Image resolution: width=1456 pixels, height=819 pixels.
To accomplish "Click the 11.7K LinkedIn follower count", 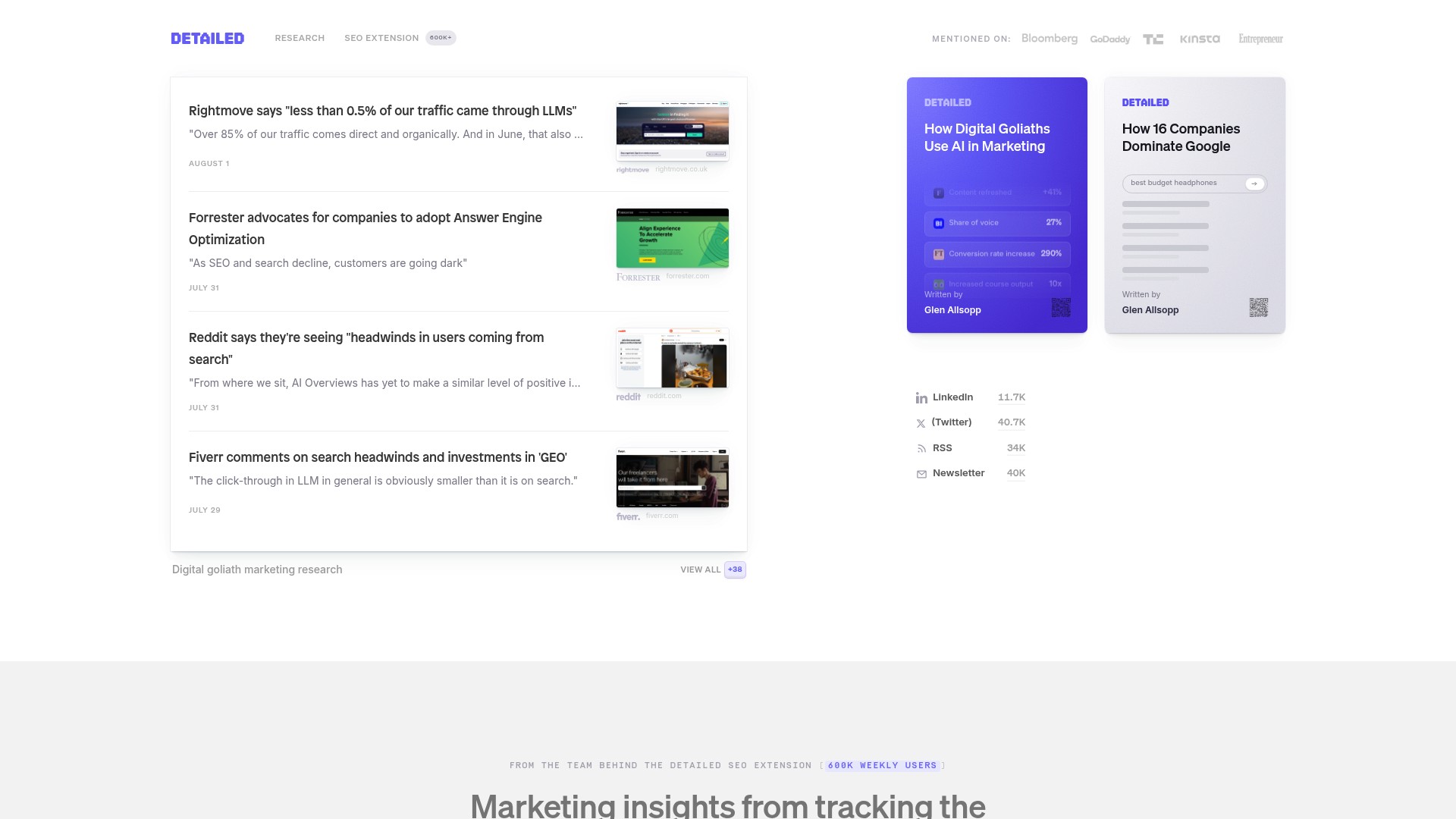I will coord(1012,397).
